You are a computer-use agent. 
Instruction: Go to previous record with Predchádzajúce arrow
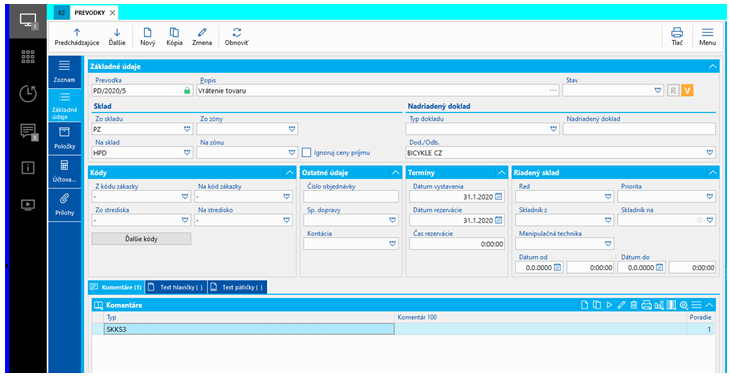(77, 37)
